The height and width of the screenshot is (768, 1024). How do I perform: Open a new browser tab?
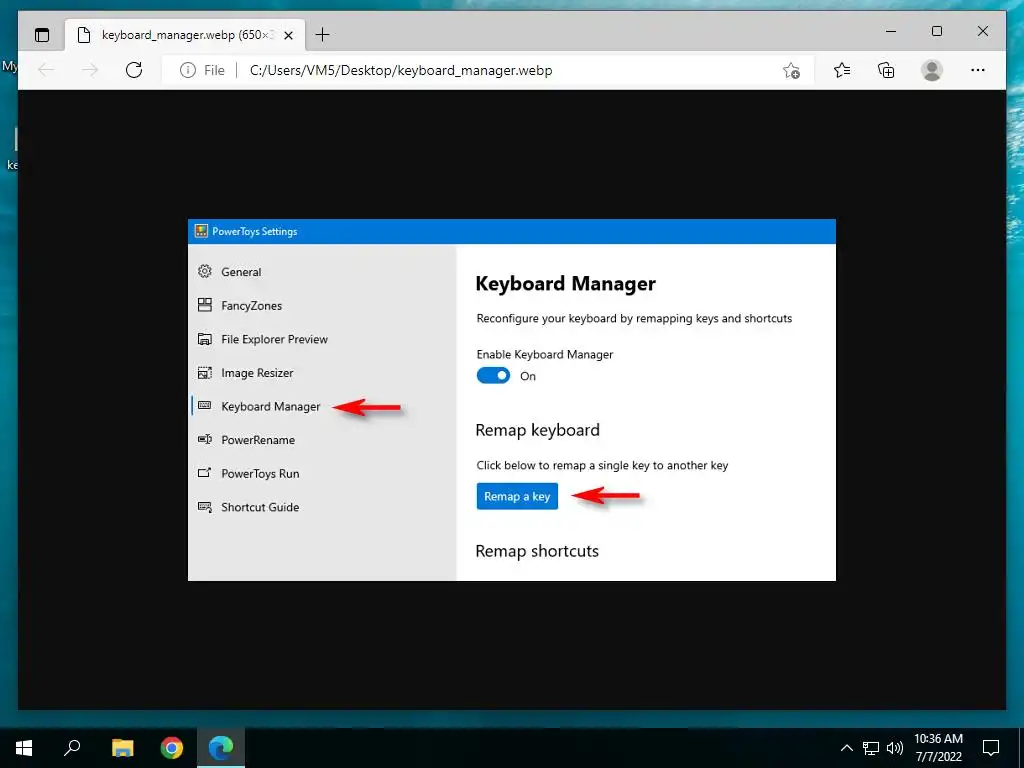(323, 35)
